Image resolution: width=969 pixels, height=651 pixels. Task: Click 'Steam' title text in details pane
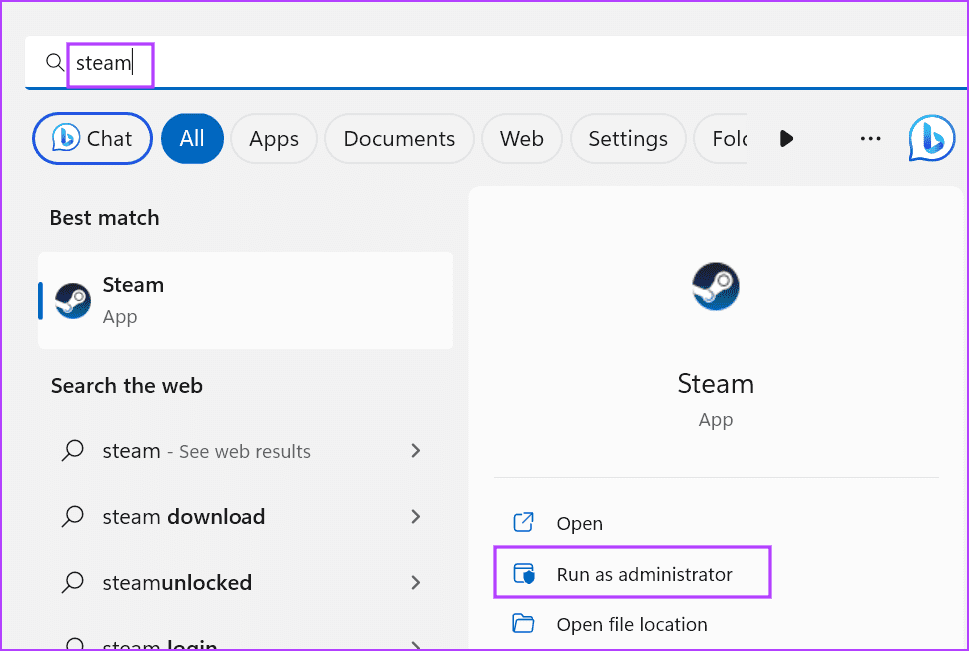click(x=716, y=384)
